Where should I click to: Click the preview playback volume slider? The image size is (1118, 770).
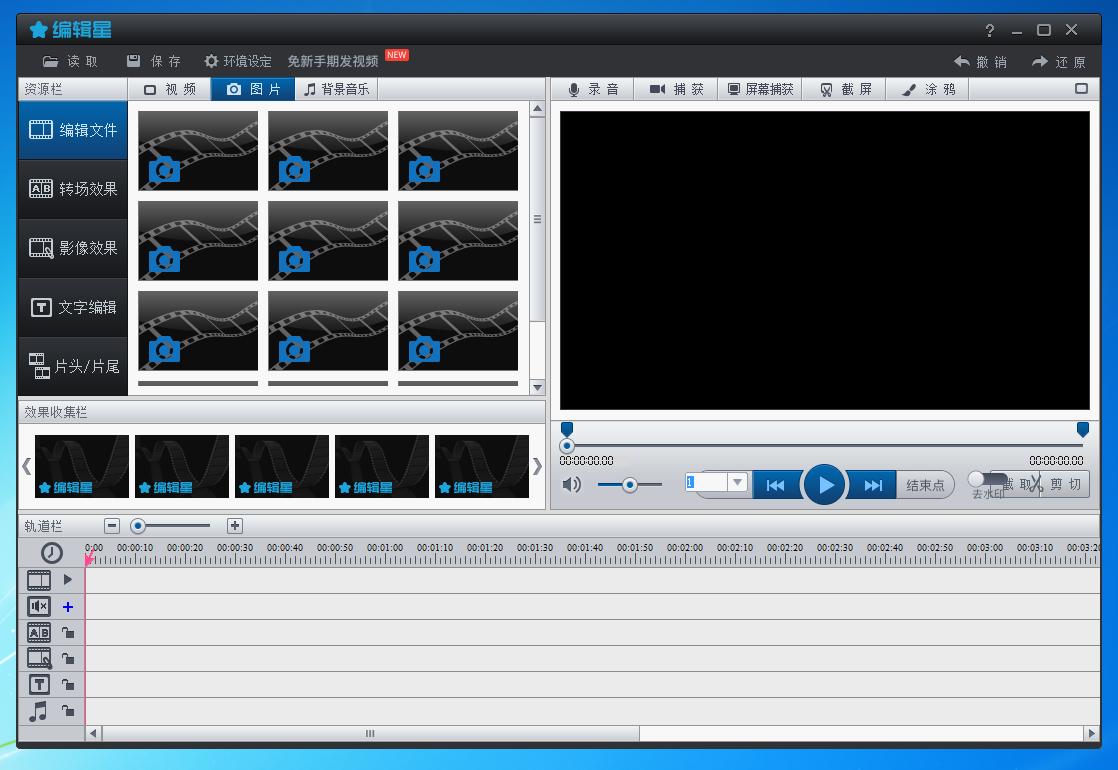click(630, 485)
